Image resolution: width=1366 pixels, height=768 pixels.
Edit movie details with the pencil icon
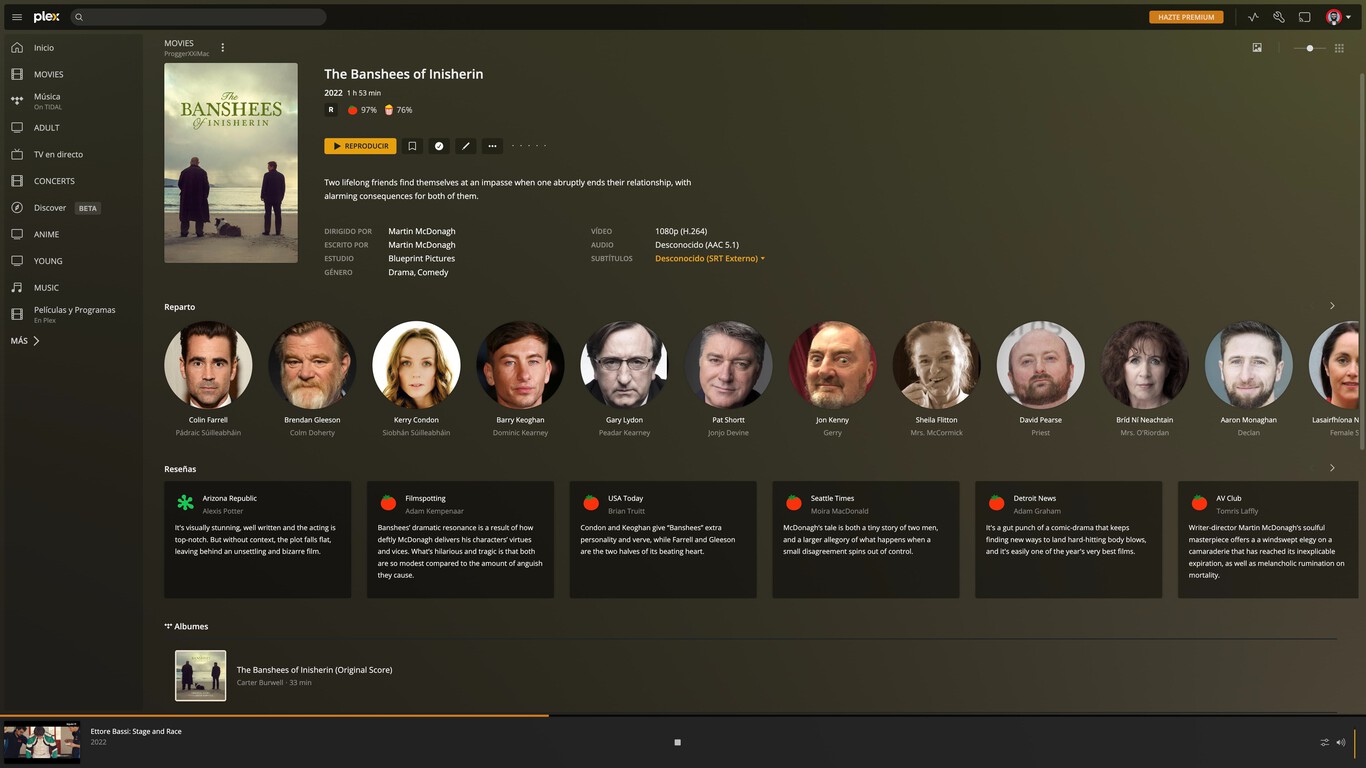[x=465, y=146]
